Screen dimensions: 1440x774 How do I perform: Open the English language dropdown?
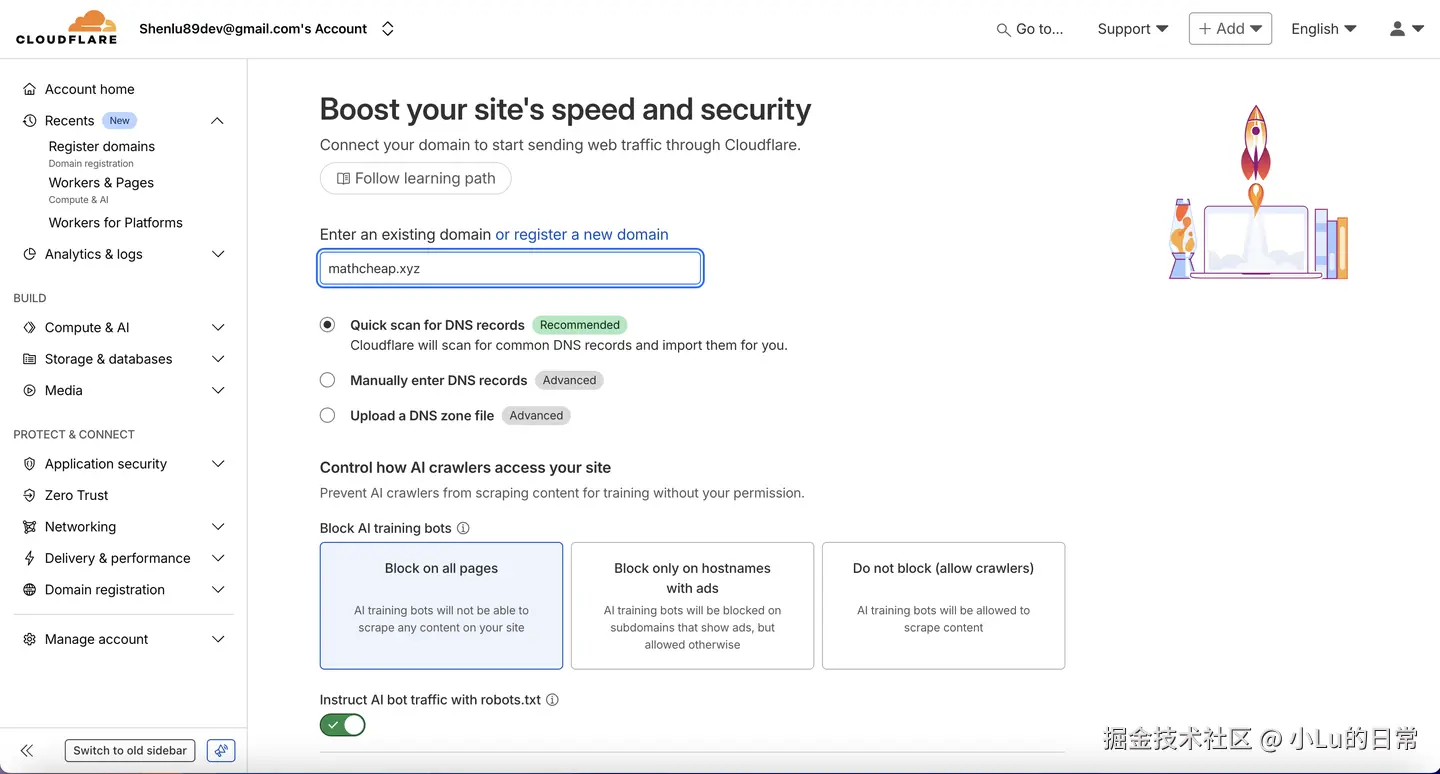click(x=1323, y=29)
